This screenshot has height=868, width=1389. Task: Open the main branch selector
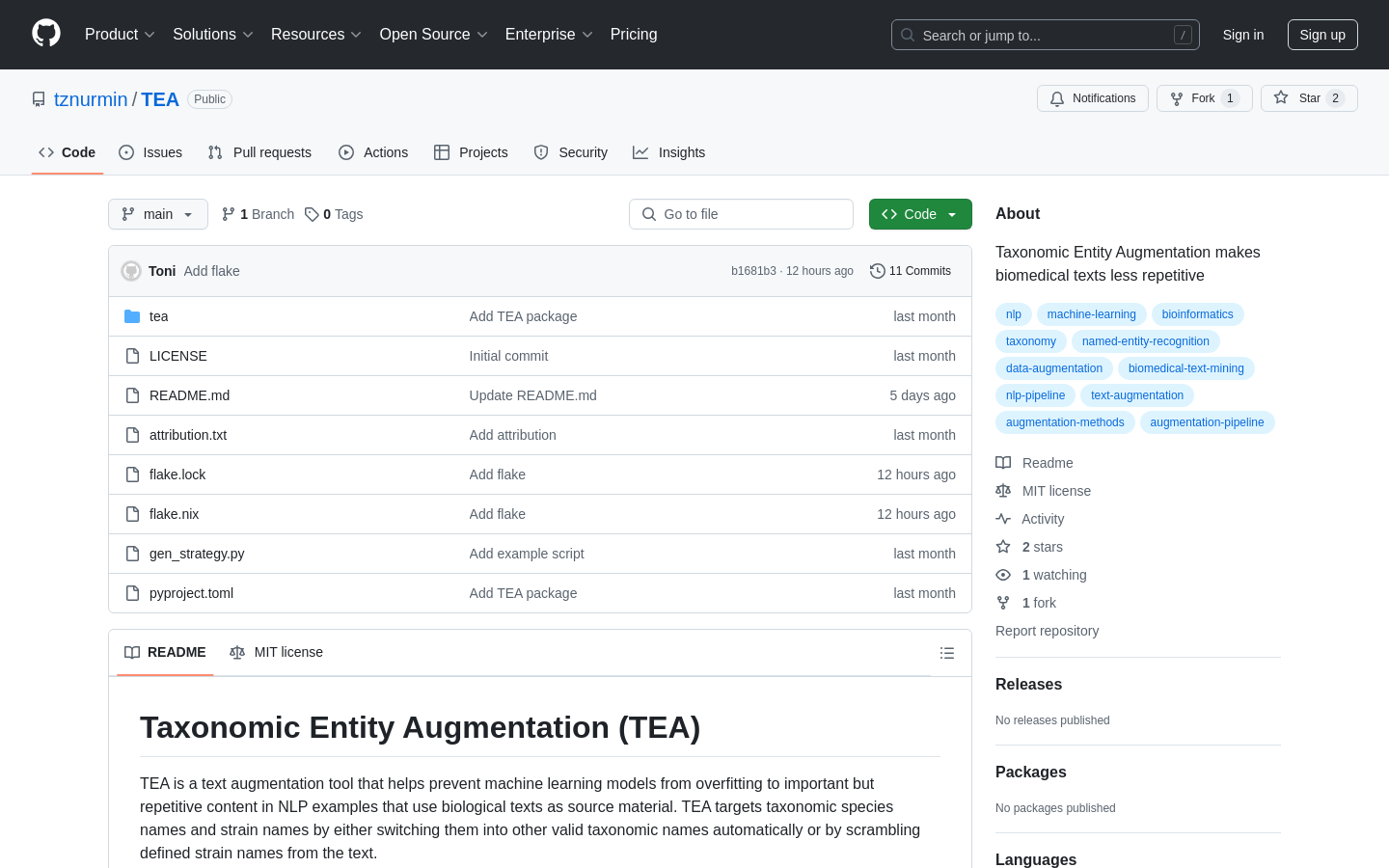[158, 214]
